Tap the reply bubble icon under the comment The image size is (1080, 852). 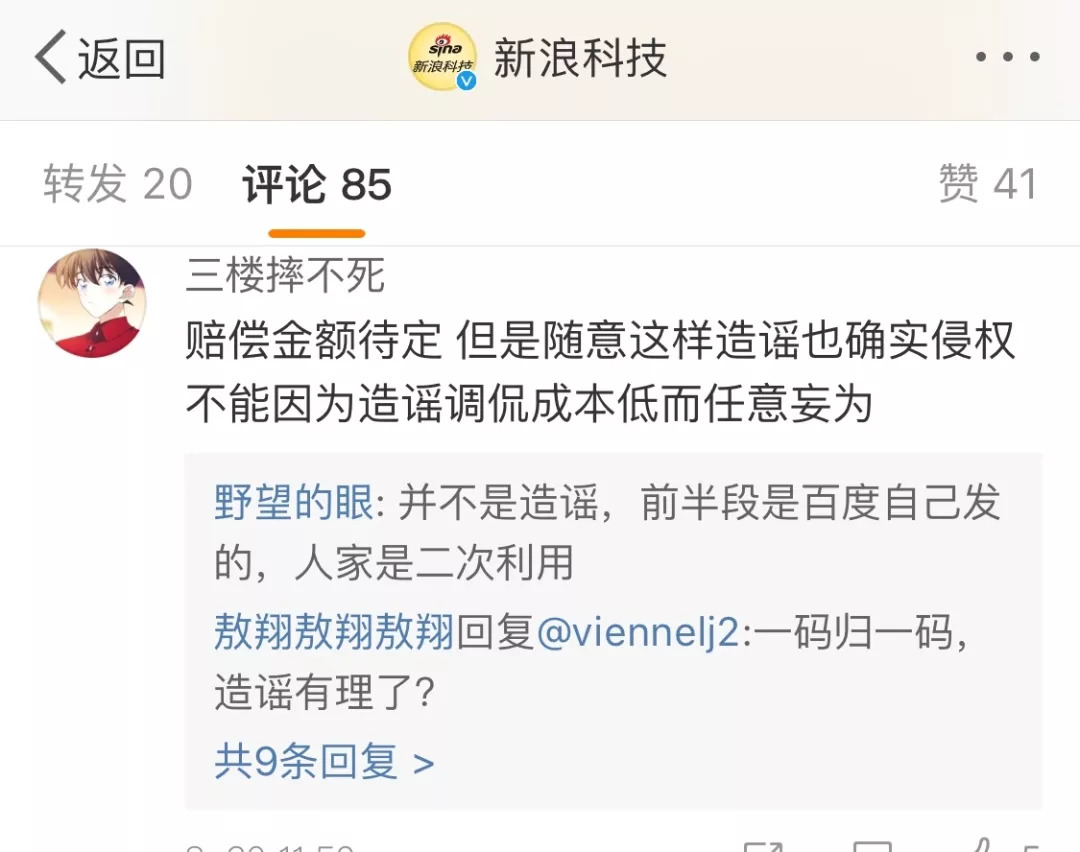click(872, 847)
